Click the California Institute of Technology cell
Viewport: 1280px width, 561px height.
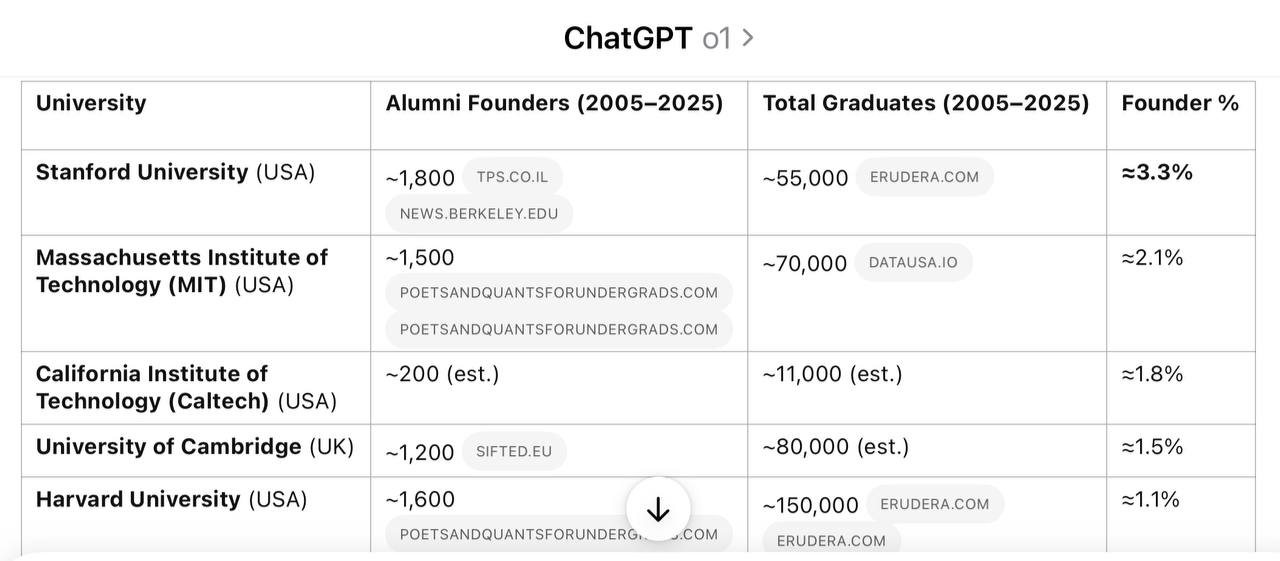pyautogui.click(x=196, y=388)
